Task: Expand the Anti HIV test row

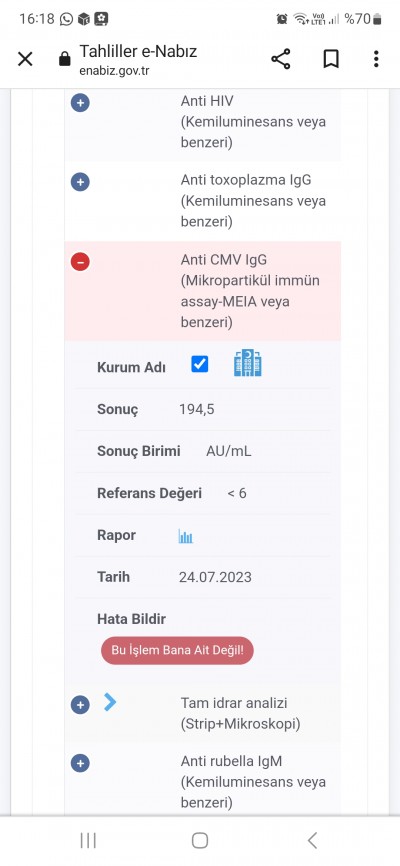Action: click(80, 103)
